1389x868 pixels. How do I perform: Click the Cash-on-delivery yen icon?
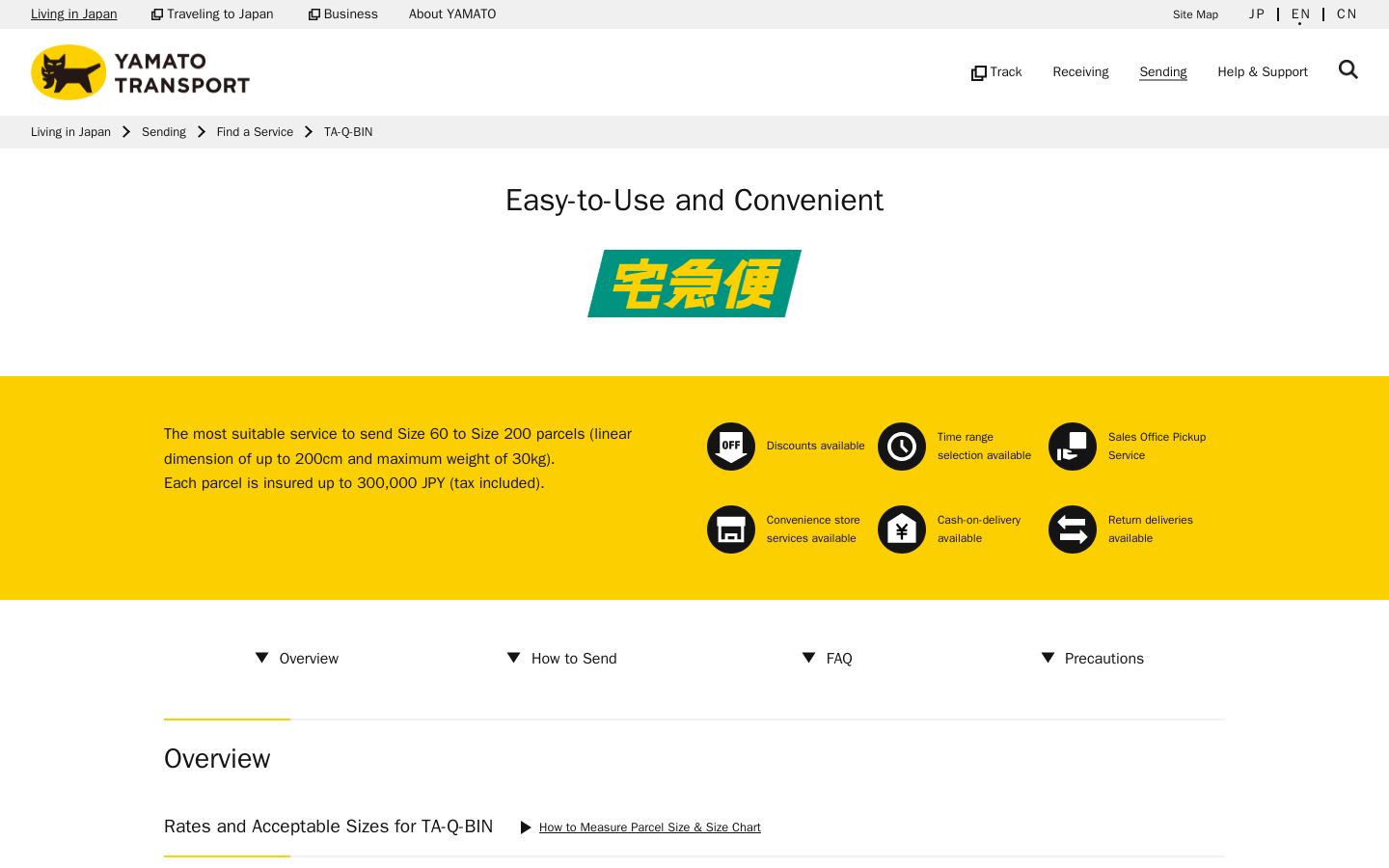(x=902, y=529)
